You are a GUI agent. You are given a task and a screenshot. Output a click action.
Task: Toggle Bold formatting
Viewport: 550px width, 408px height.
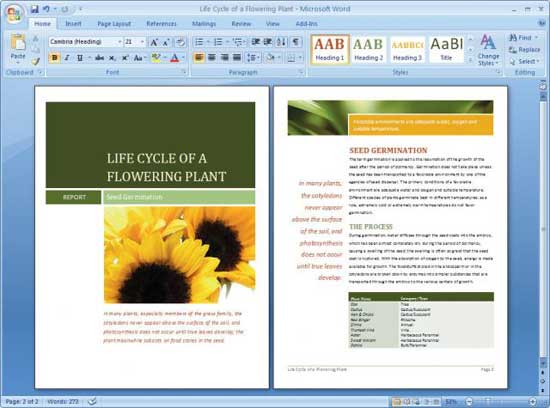pos(54,58)
